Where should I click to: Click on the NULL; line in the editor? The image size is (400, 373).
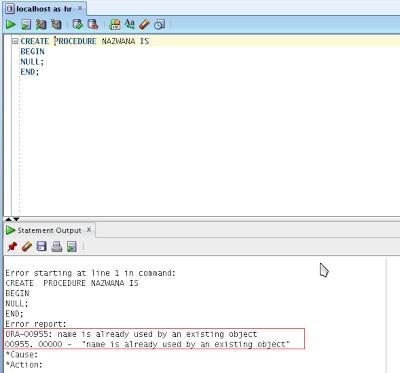(32, 62)
